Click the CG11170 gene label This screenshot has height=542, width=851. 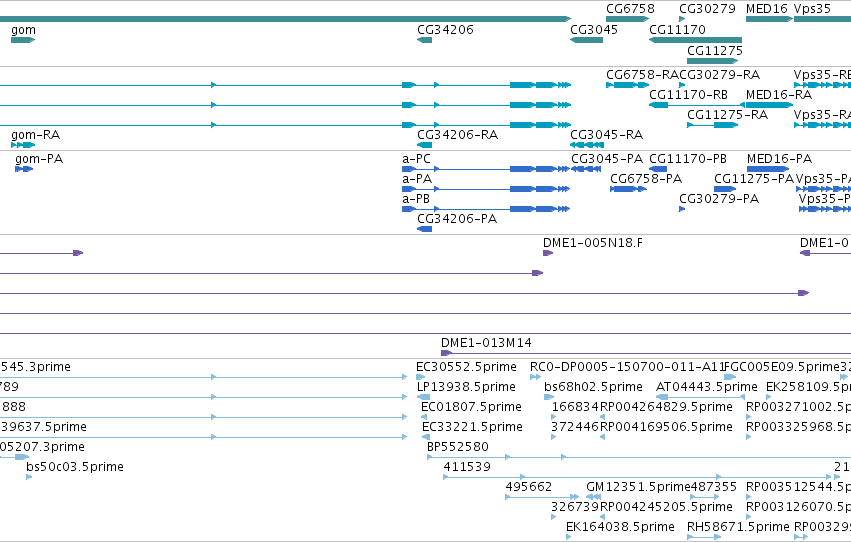click(x=677, y=30)
